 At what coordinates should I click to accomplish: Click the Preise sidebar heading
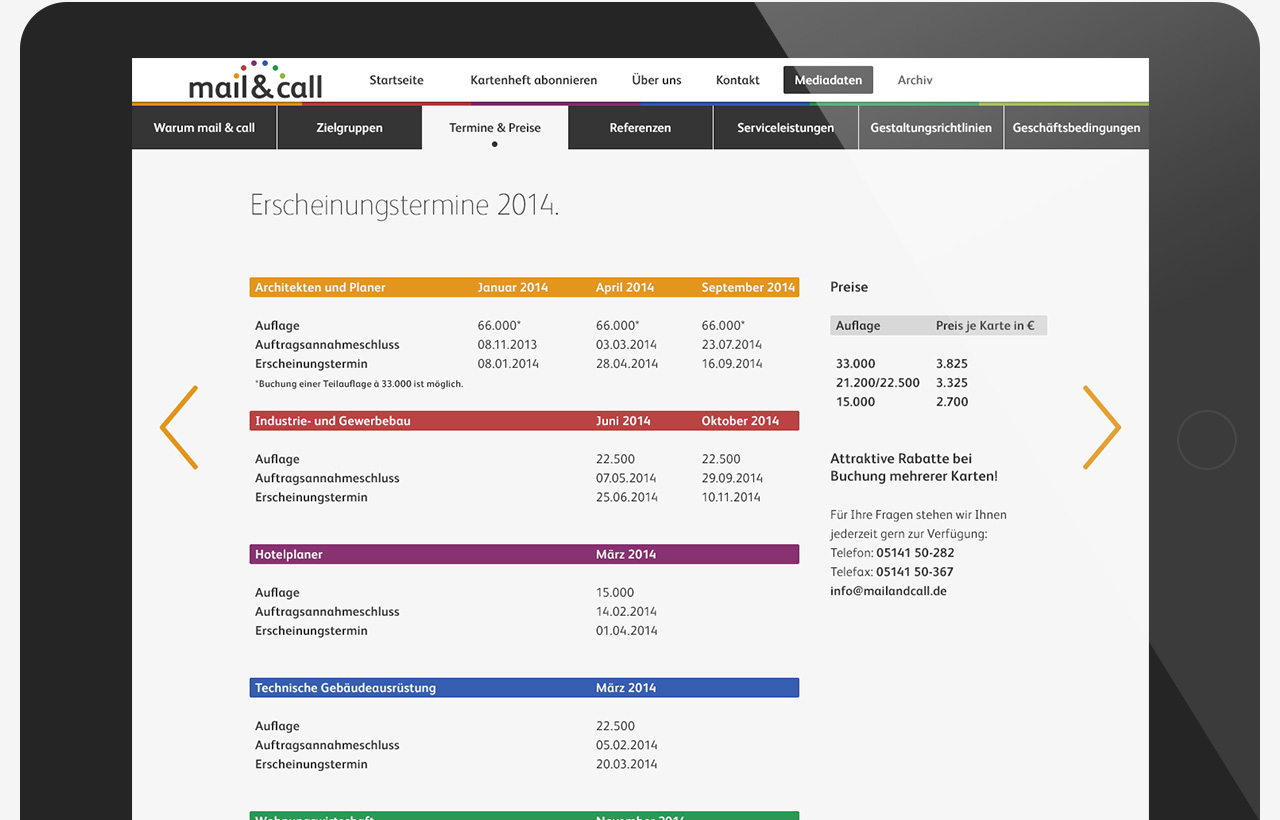click(849, 287)
